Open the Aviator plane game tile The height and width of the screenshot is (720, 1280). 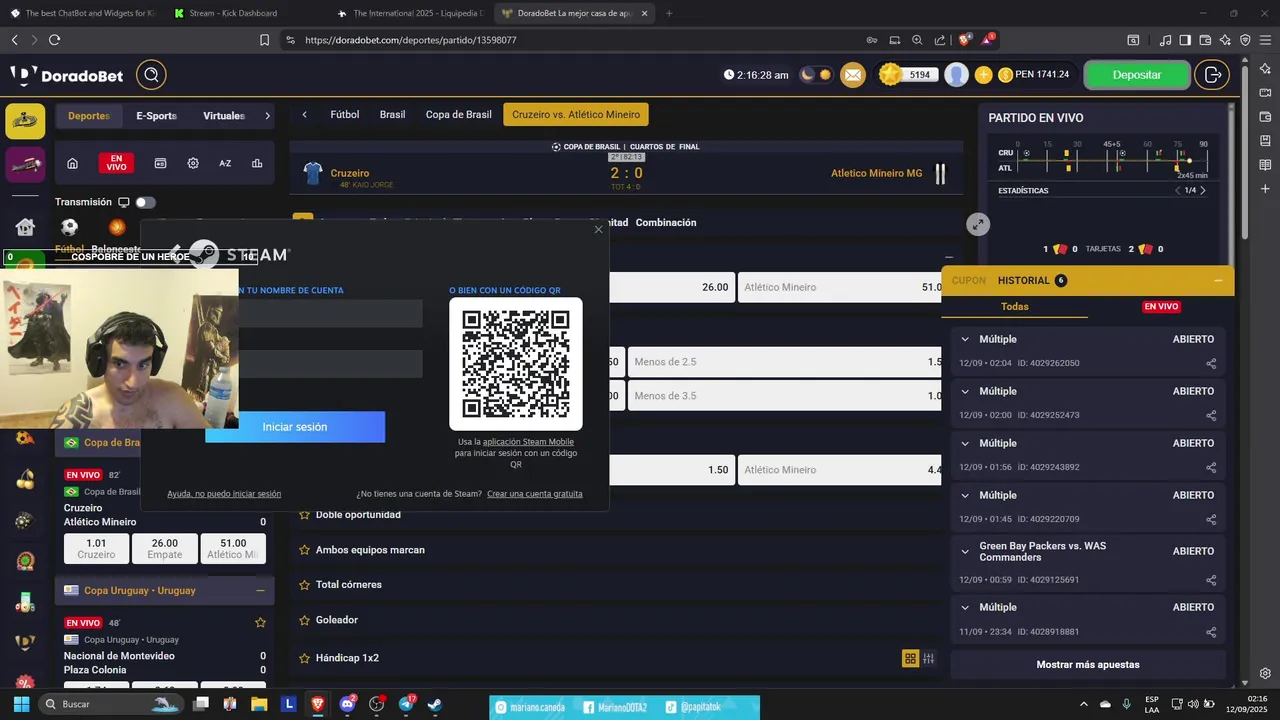[25, 164]
